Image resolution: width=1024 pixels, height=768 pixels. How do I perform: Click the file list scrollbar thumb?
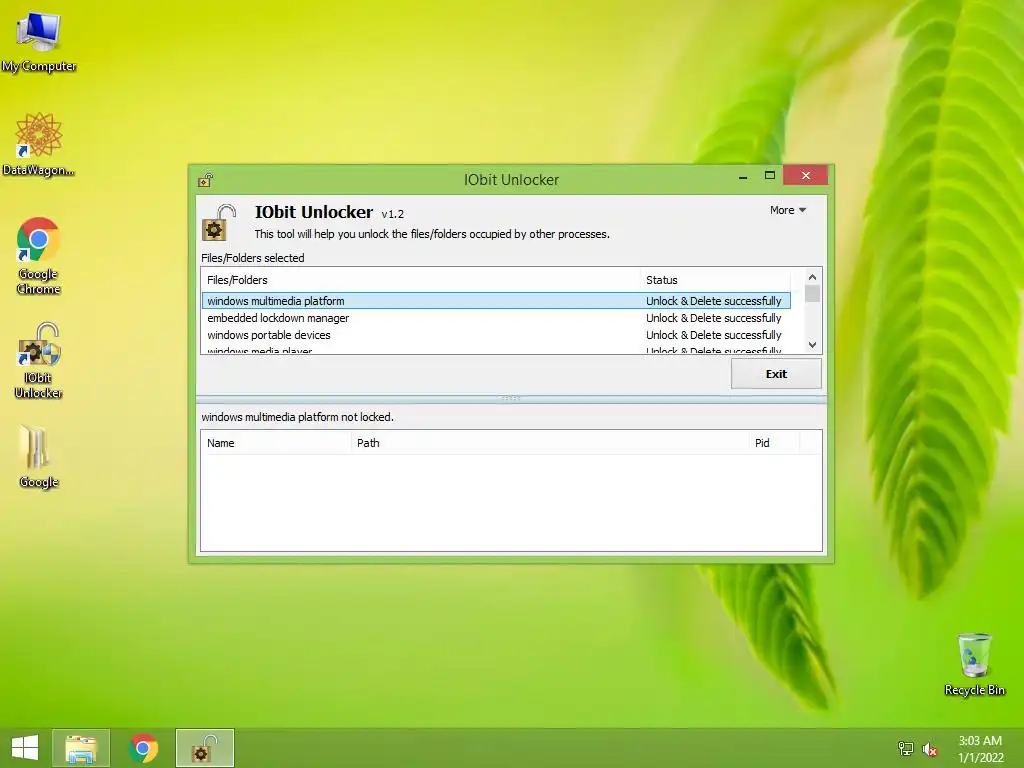(812, 294)
